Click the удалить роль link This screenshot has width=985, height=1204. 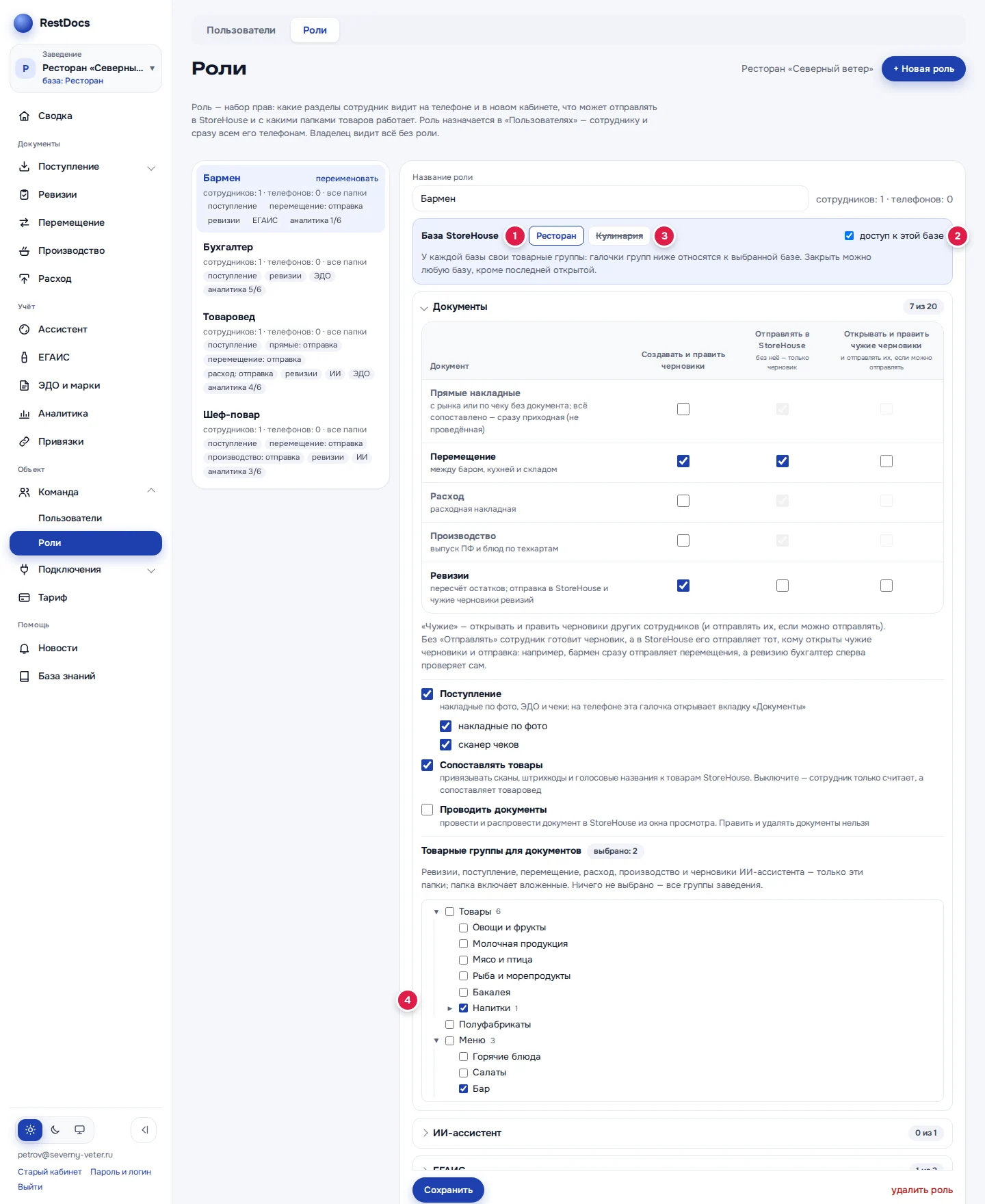(922, 1190)
